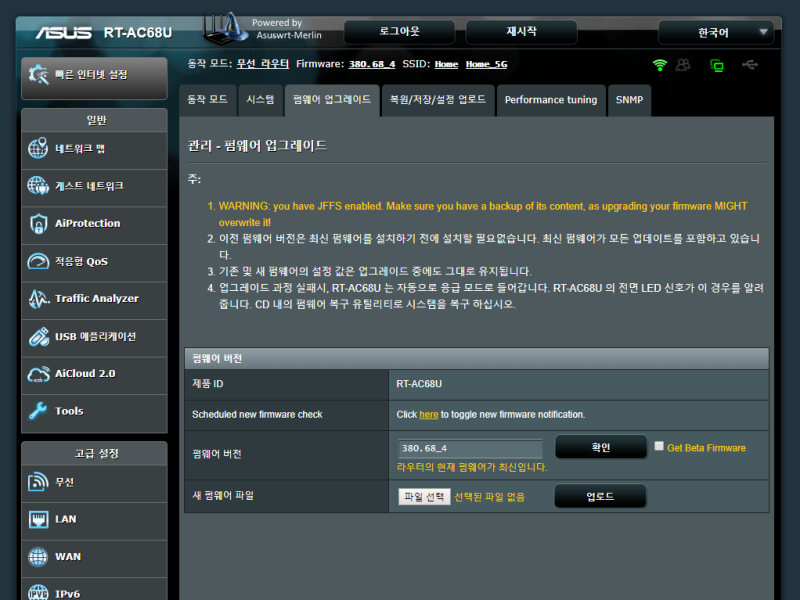Enable Get Beta Firmware

[x=657, y=447]
